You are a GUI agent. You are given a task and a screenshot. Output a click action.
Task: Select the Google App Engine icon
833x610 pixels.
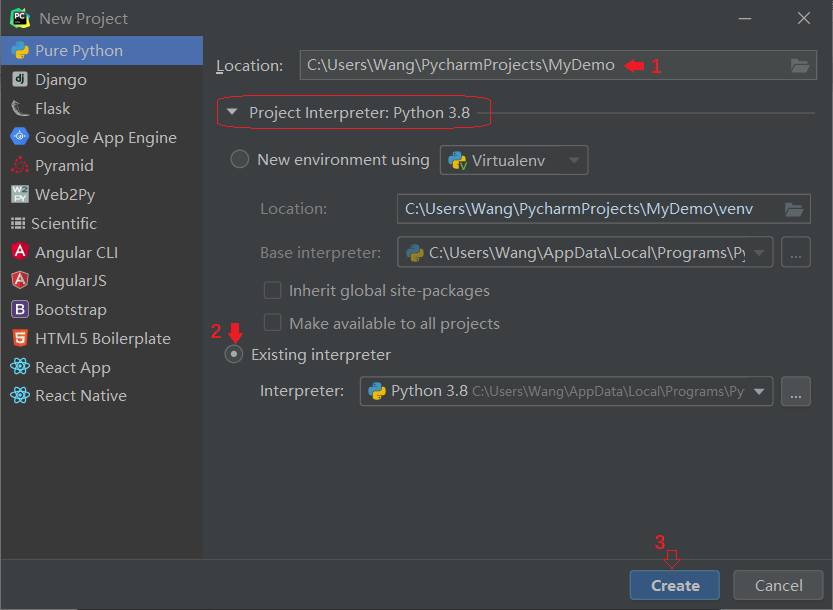20,137
